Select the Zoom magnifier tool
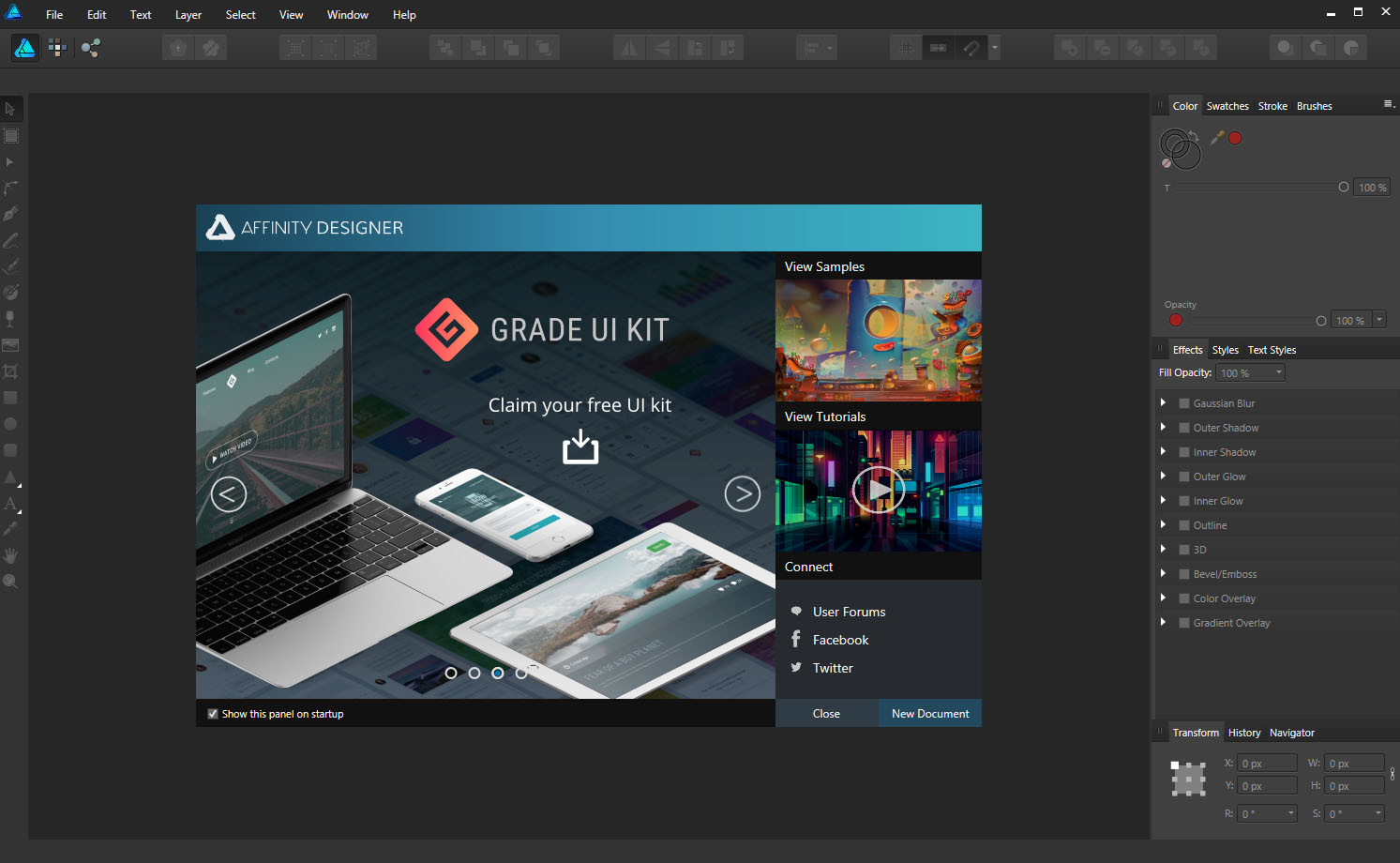Viewport: 1400px width, 863px height. coord(10,582)
